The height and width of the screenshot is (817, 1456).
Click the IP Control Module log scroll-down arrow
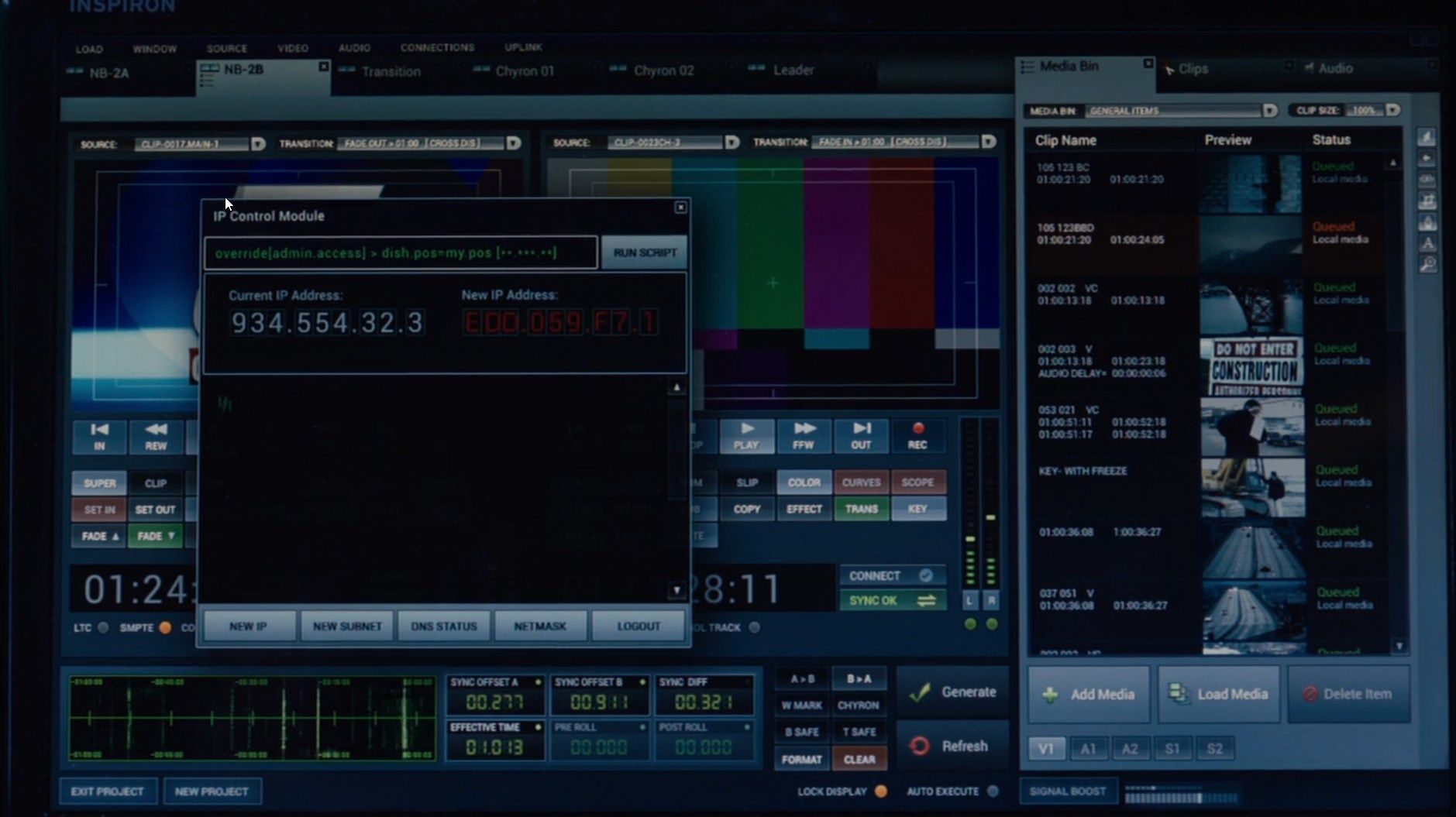(x=676, y=591)
